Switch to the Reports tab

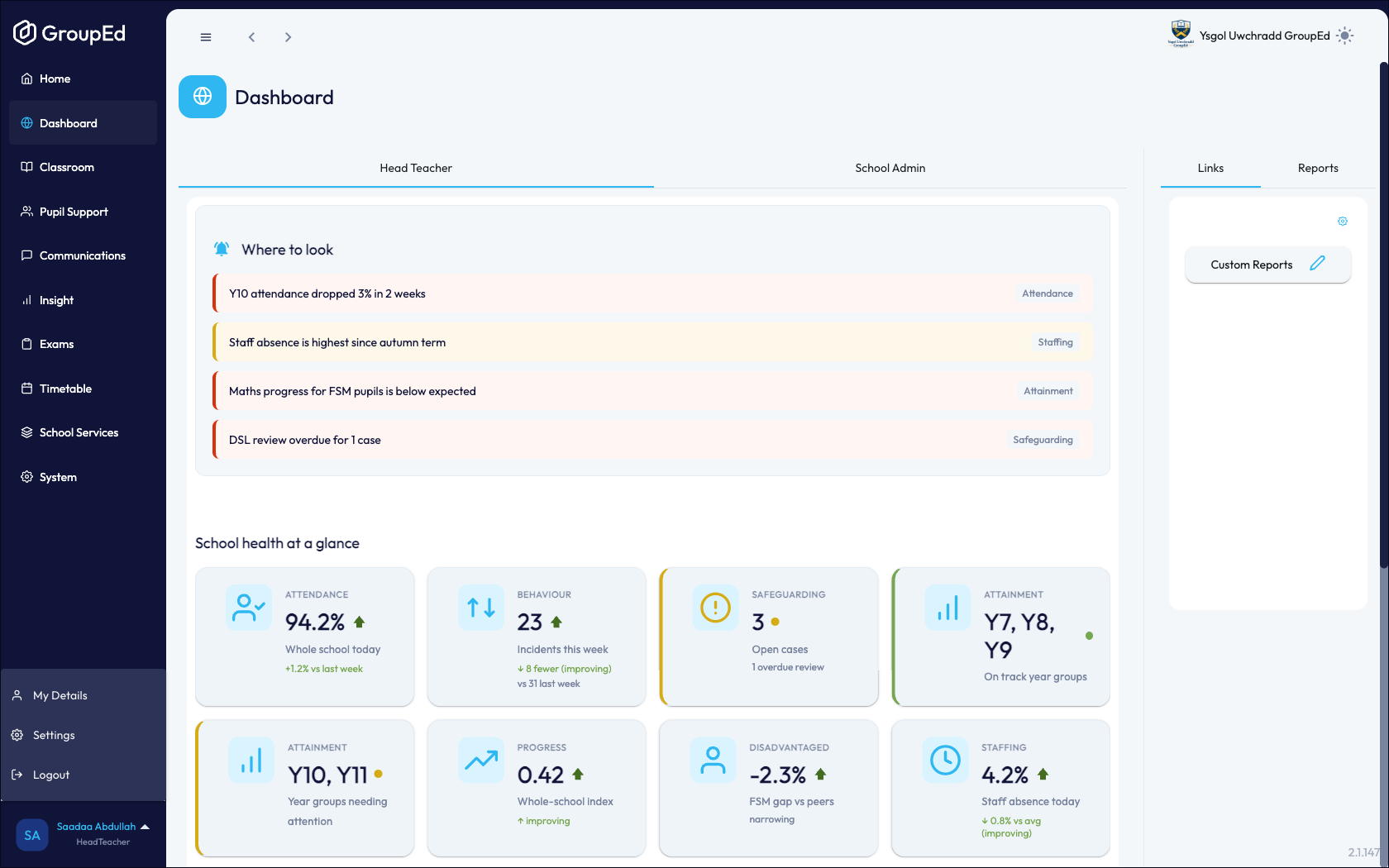tap(1318, 168)
